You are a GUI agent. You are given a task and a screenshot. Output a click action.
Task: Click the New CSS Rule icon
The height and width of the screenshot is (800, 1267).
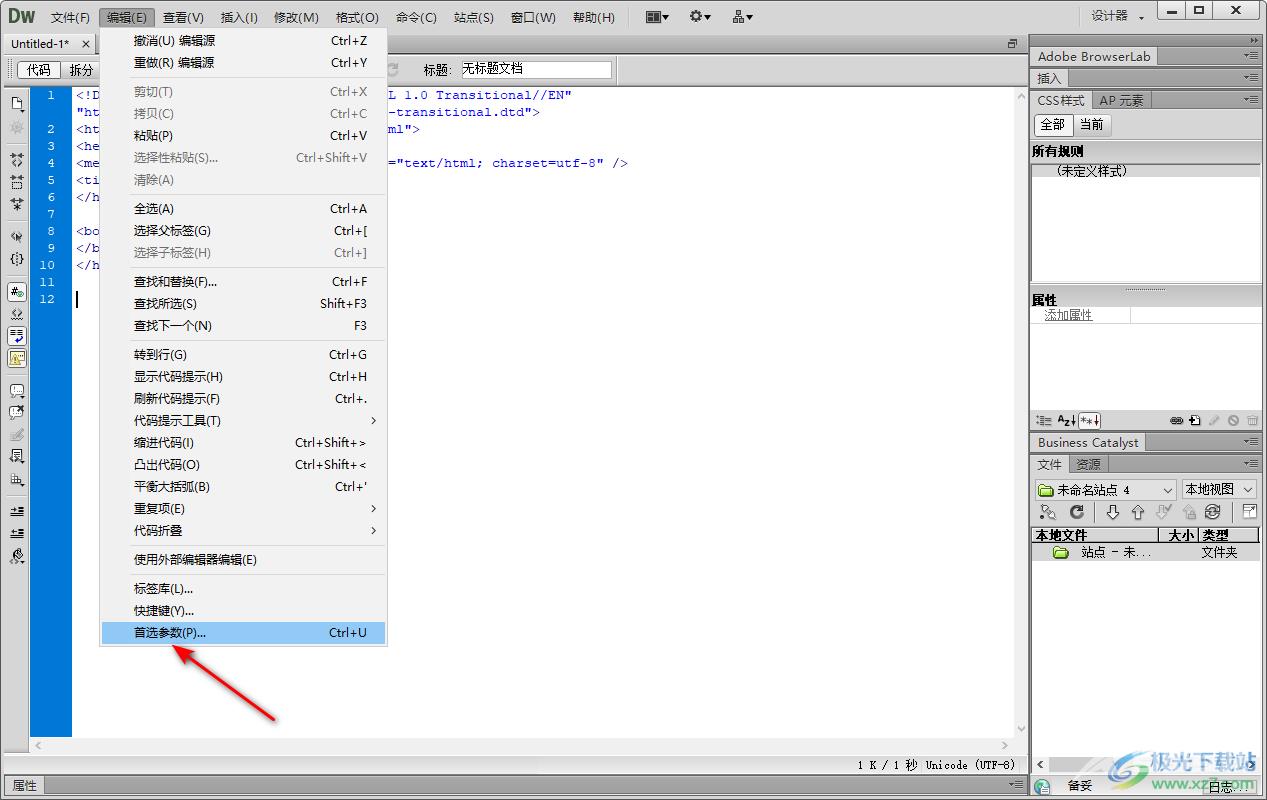point(1195,421)
